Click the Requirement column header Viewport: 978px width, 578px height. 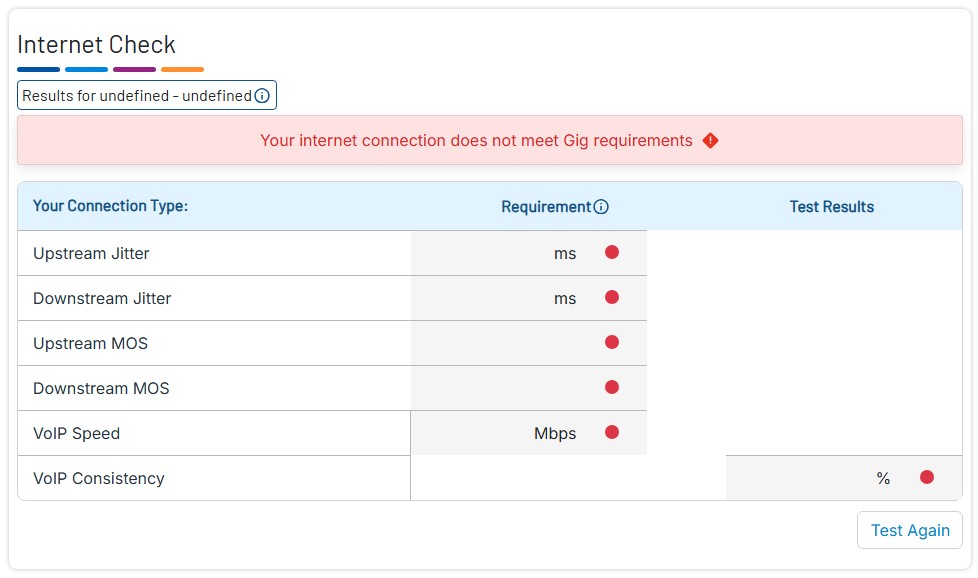click(x=547, y=206)
